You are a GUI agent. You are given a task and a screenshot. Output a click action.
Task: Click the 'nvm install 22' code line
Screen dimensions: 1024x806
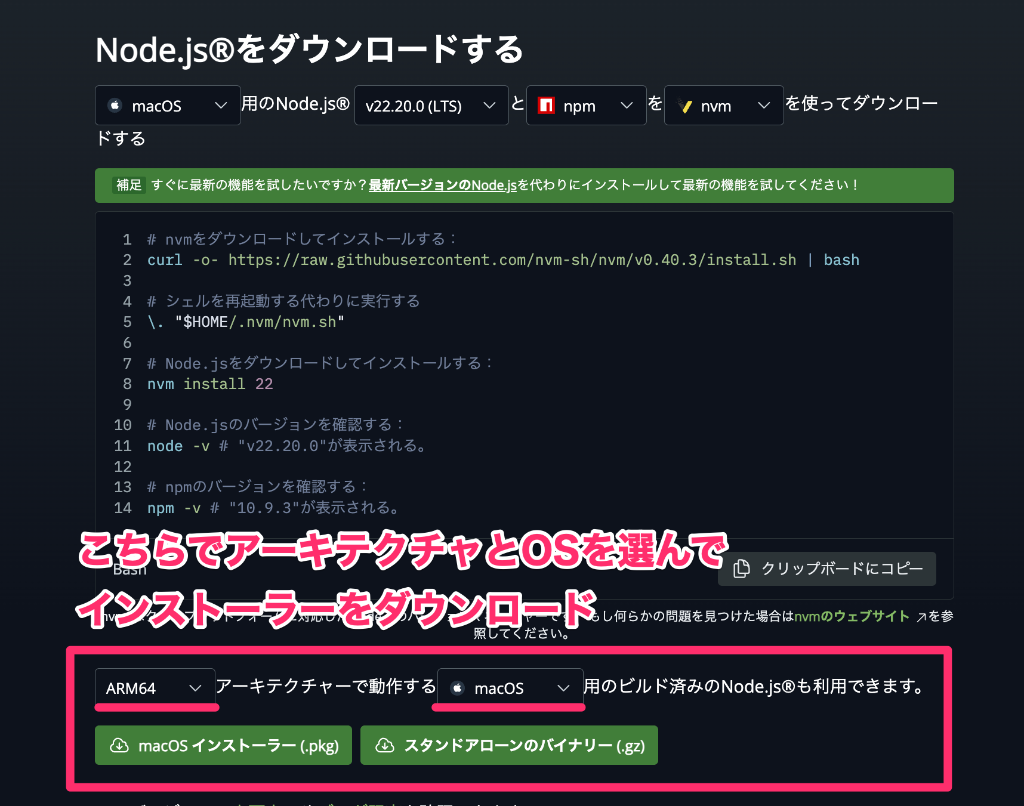click(x=210, y=384)
